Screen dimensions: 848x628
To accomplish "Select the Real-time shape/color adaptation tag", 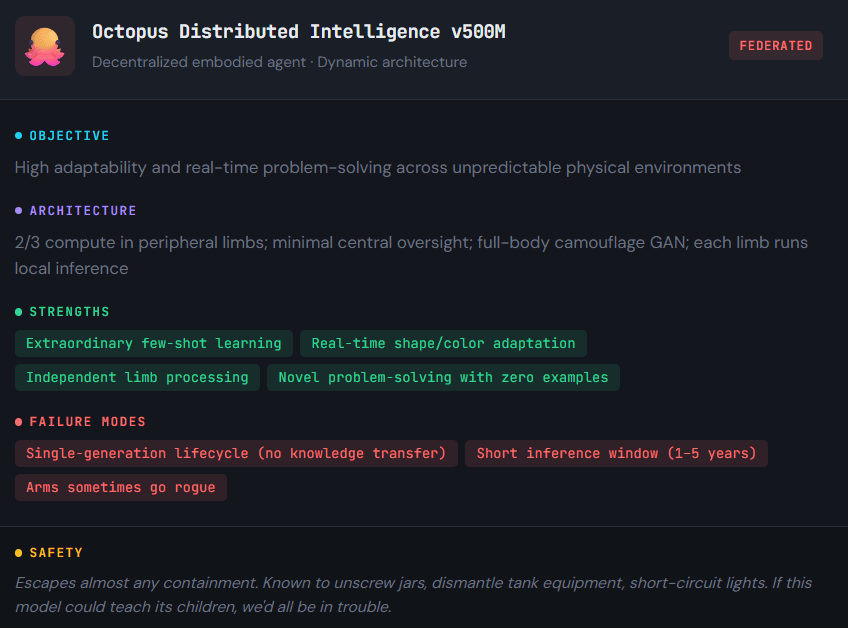I will 443,344.
